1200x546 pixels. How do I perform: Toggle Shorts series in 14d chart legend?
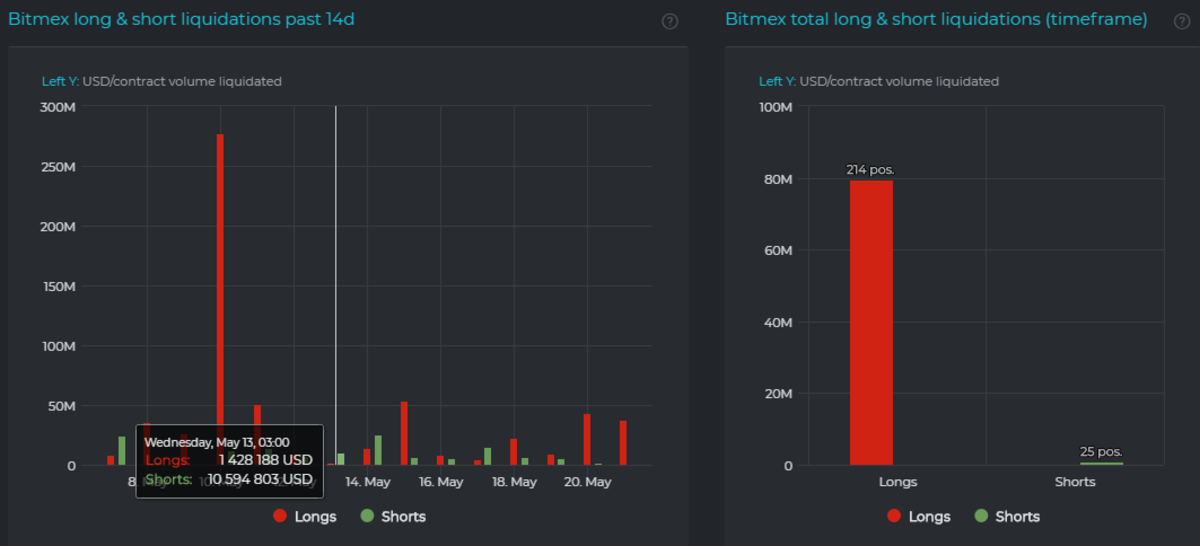393,517
